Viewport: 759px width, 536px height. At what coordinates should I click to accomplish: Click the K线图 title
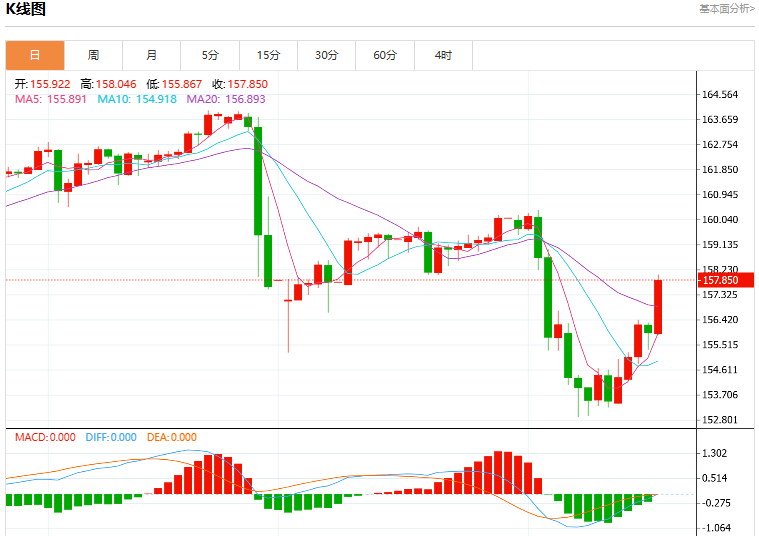pyautogui.click(x=26, y=9)
